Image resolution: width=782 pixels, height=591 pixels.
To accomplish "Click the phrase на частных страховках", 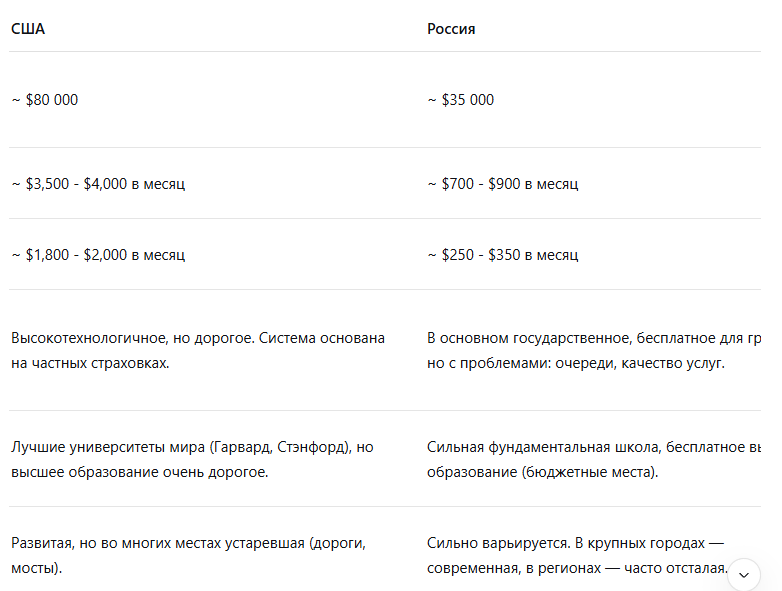I will [90, 363].
